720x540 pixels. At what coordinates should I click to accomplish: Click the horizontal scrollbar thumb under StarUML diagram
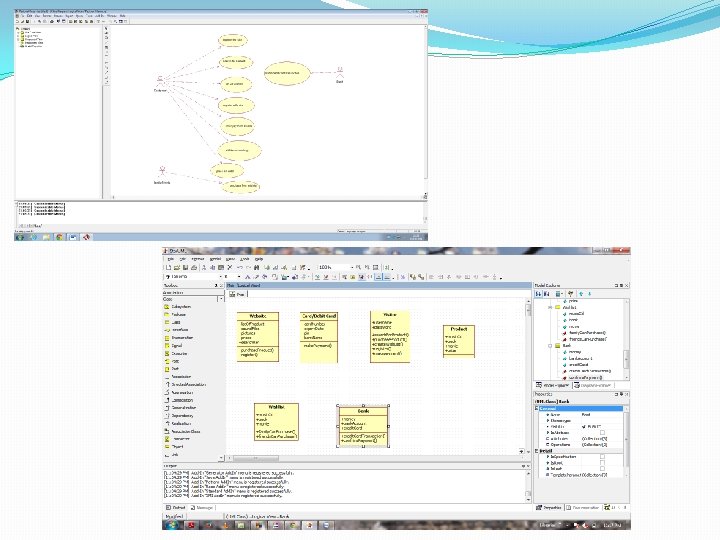(256, 458)
